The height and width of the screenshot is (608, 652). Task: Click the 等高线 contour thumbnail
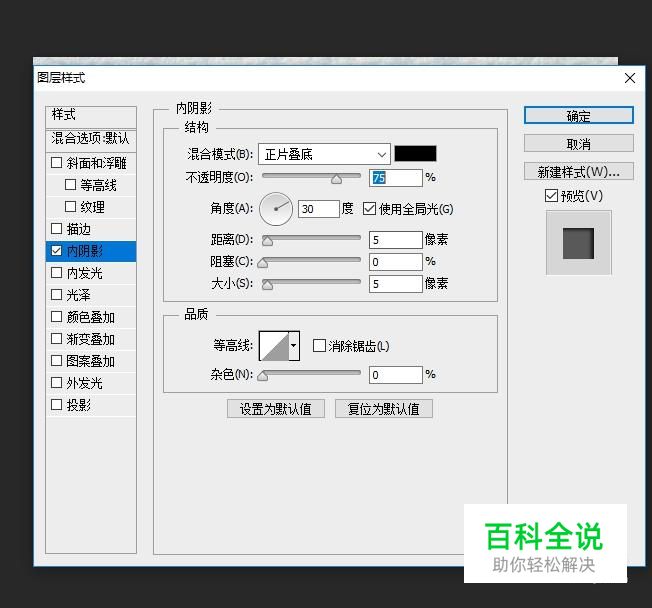tap(274, 346)
